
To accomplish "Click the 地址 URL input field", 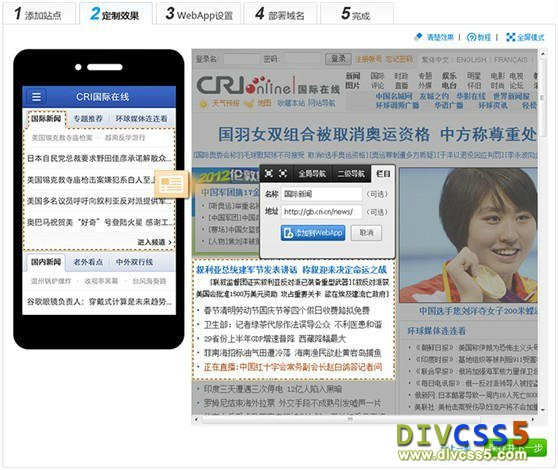I will coord(322,212).
